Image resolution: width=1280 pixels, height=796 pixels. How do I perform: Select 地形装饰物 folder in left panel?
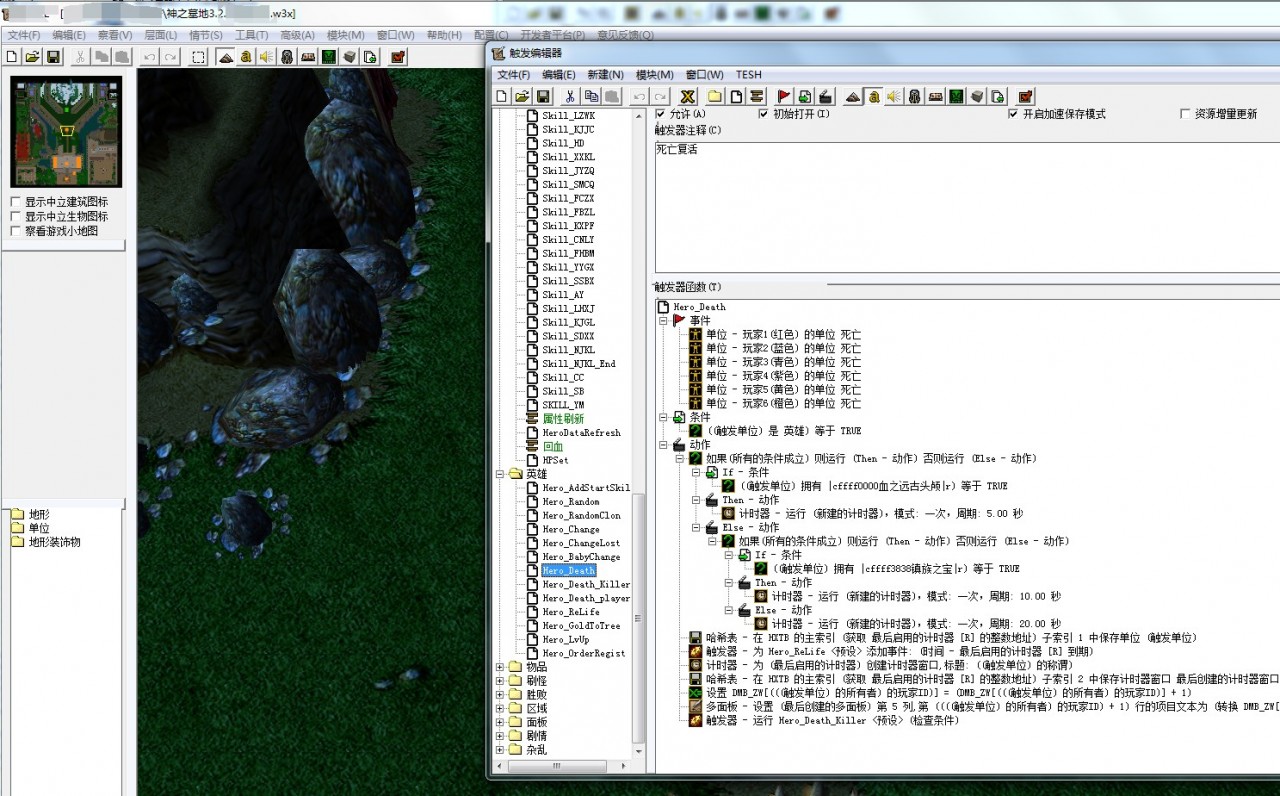pyautogui.click(x=54, y=542)
